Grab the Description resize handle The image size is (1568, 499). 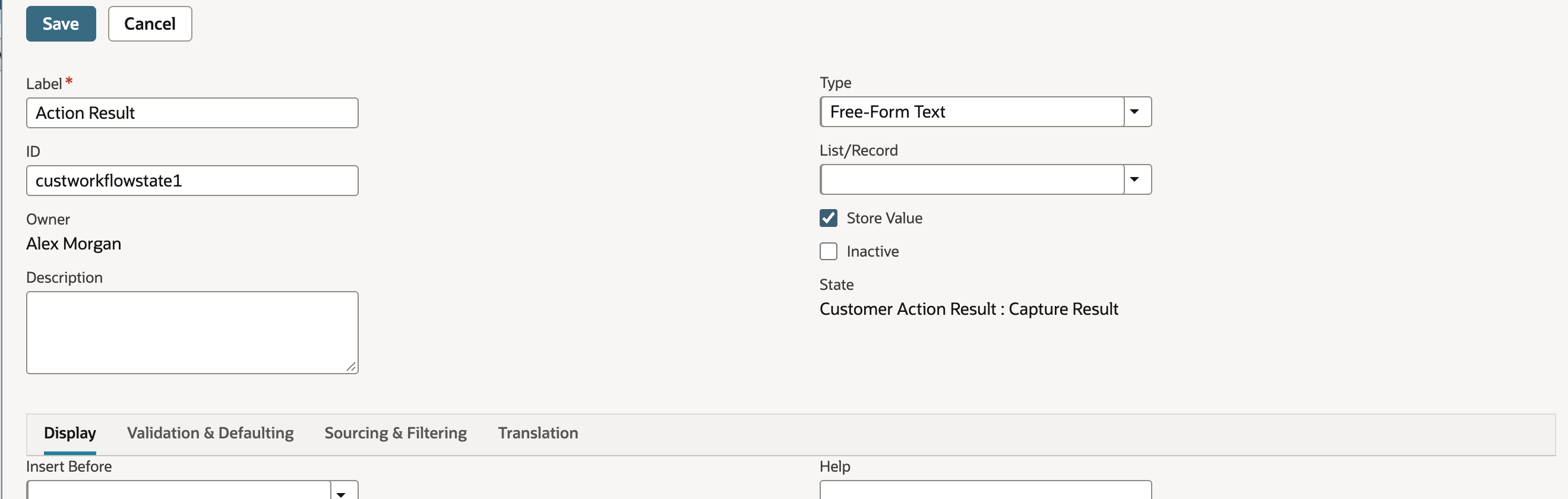(351, 367)
